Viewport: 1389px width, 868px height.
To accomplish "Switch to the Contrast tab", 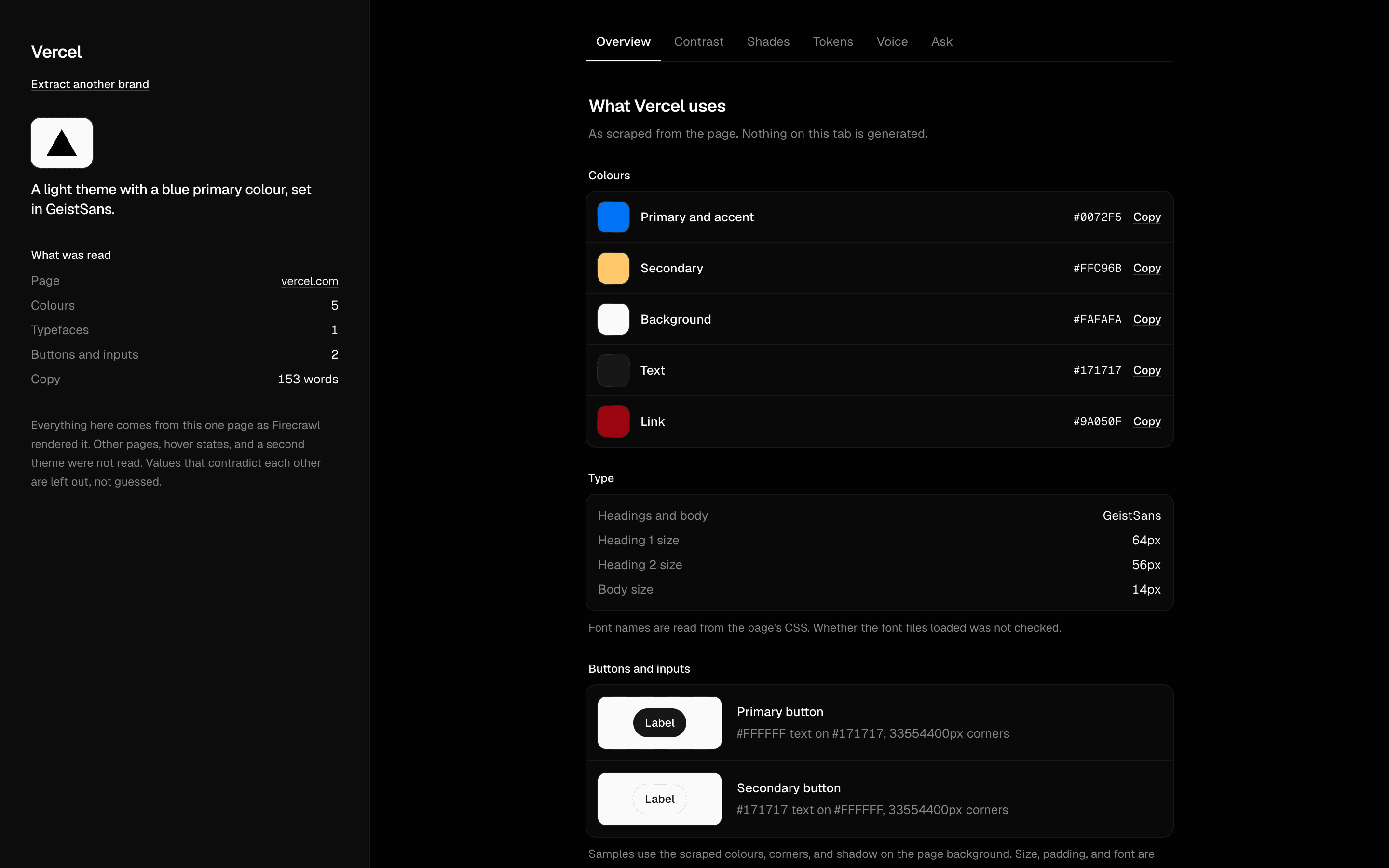I will (698, 42).
